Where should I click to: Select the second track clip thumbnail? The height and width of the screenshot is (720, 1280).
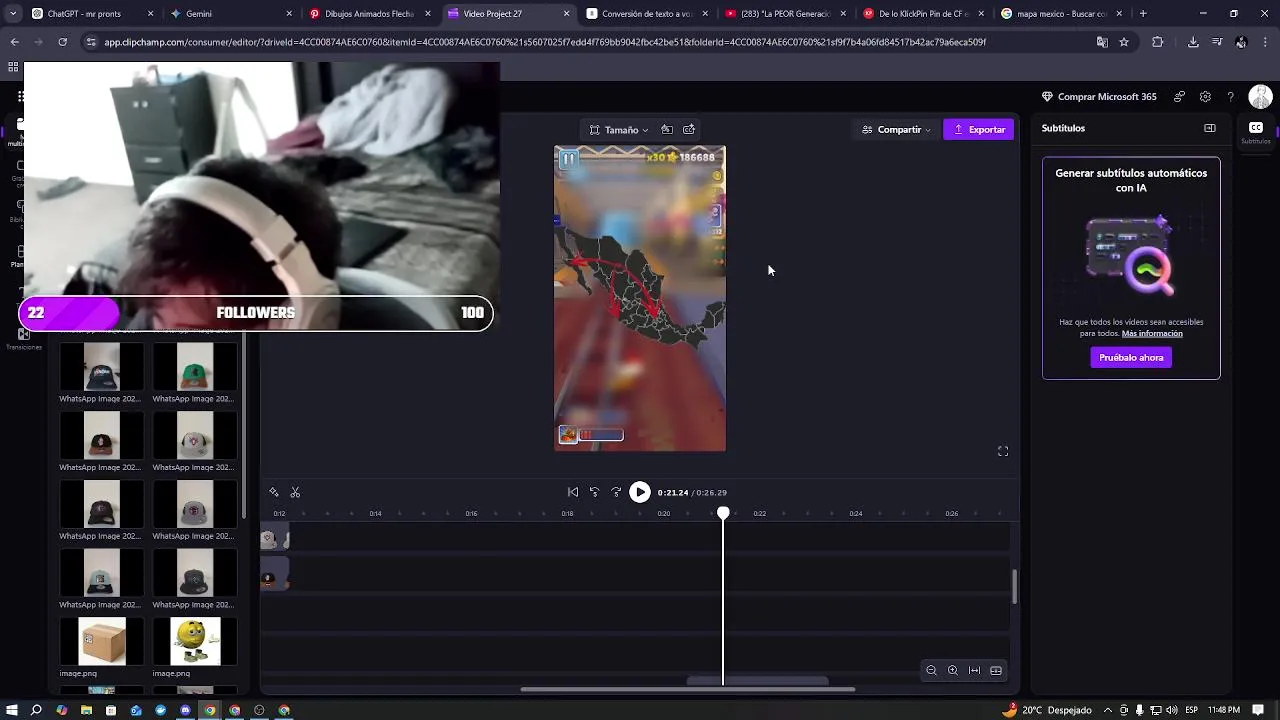[x=274, y=575]
